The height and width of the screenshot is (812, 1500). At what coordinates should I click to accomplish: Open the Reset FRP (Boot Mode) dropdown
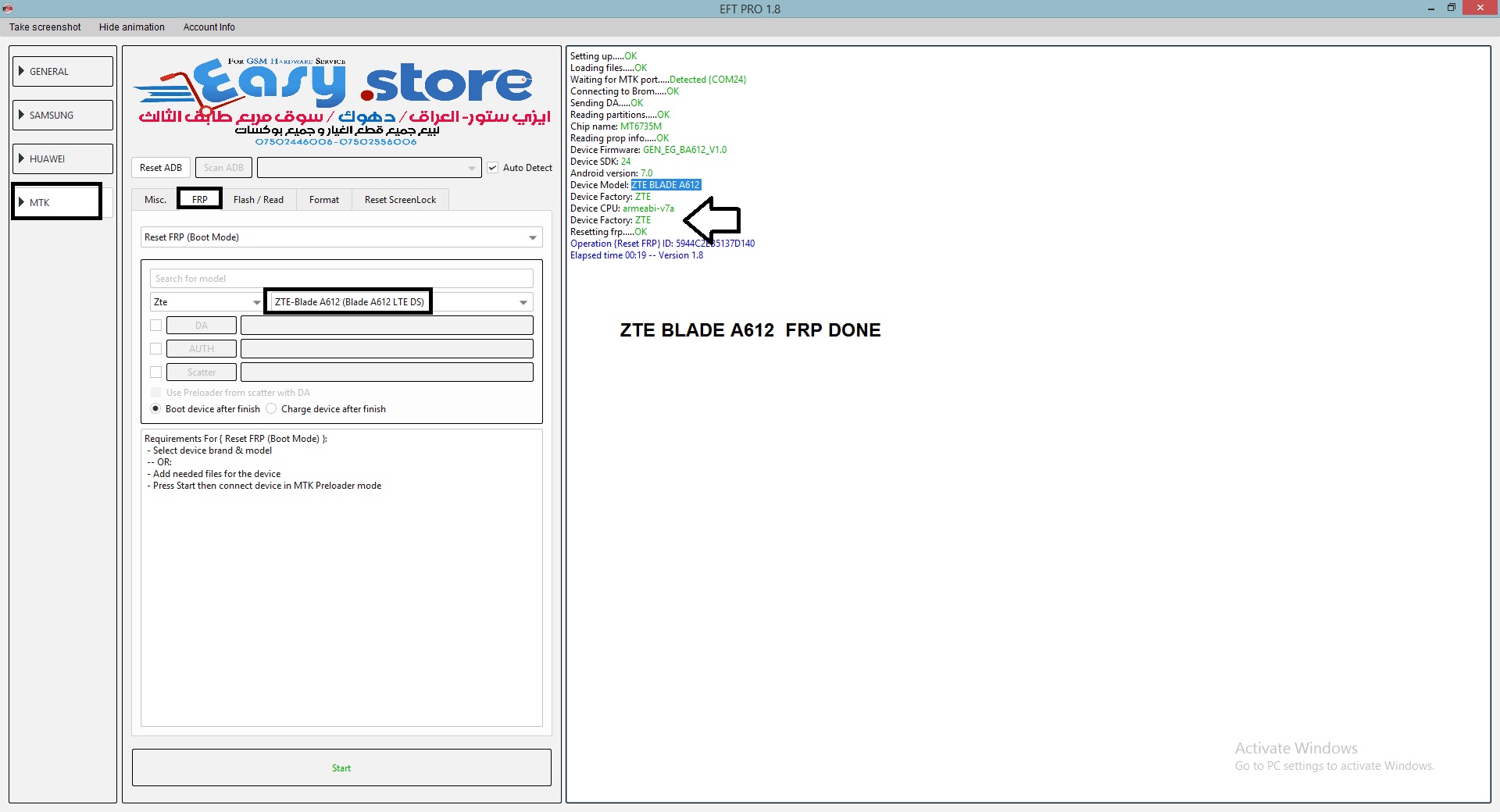pos(341,237)
